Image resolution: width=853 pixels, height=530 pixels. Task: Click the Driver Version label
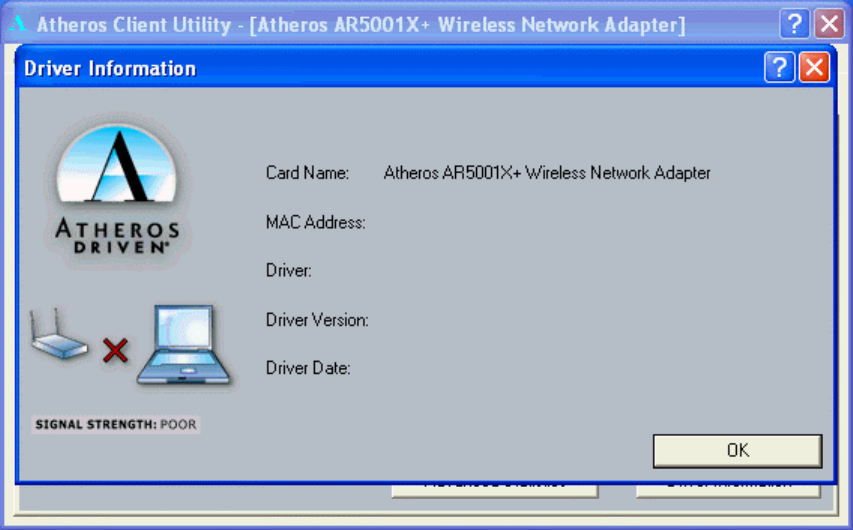(x=317, y=320)
